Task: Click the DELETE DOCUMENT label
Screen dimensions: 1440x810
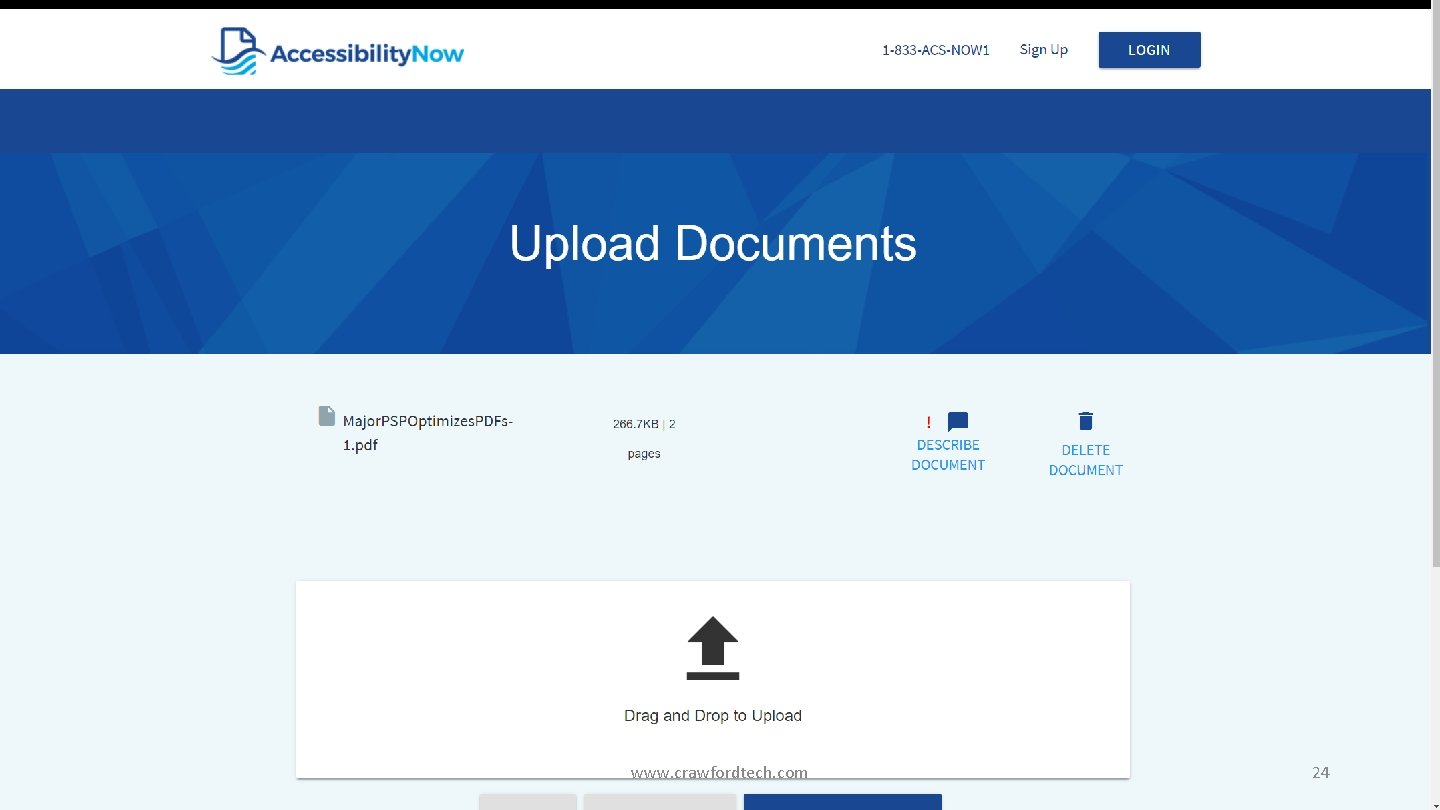Action: (1086, 460)
